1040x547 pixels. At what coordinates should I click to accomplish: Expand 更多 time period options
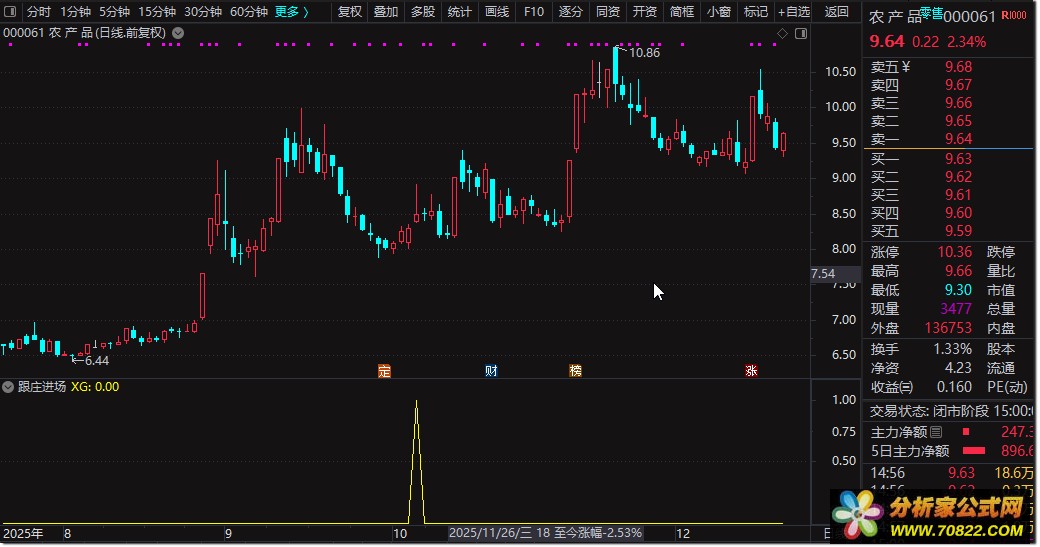292,11
